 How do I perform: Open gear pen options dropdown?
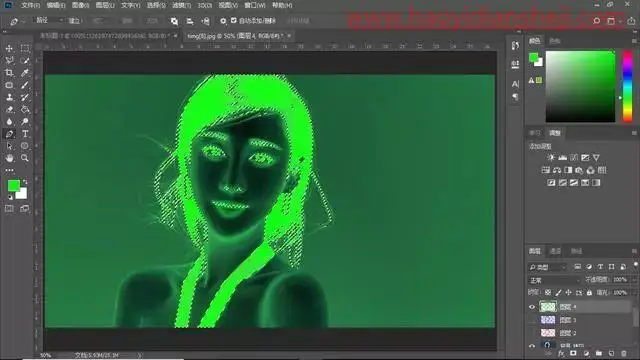(x=223, y=21)
